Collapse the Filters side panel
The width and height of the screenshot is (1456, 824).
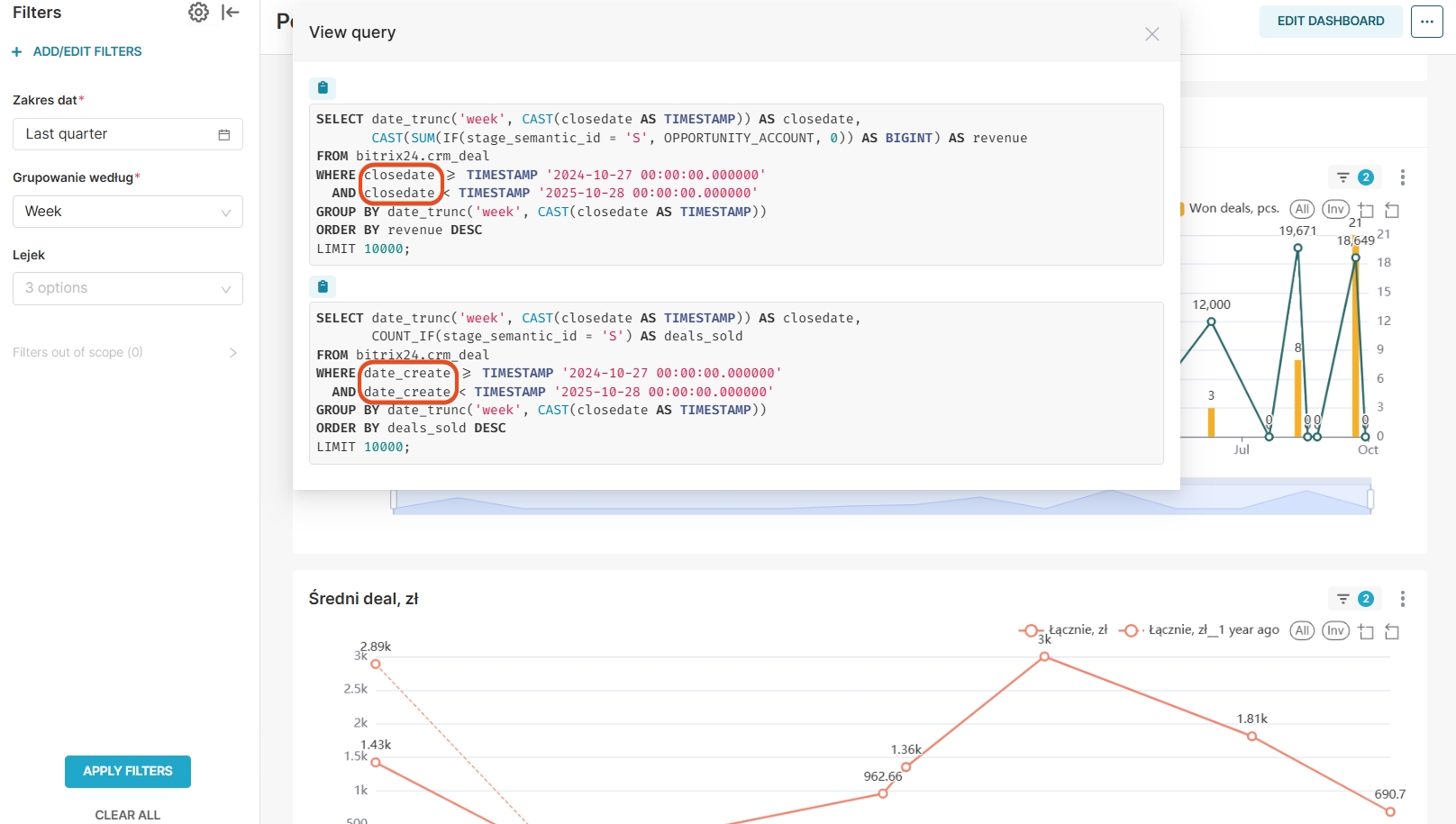(x=231, y=13)
